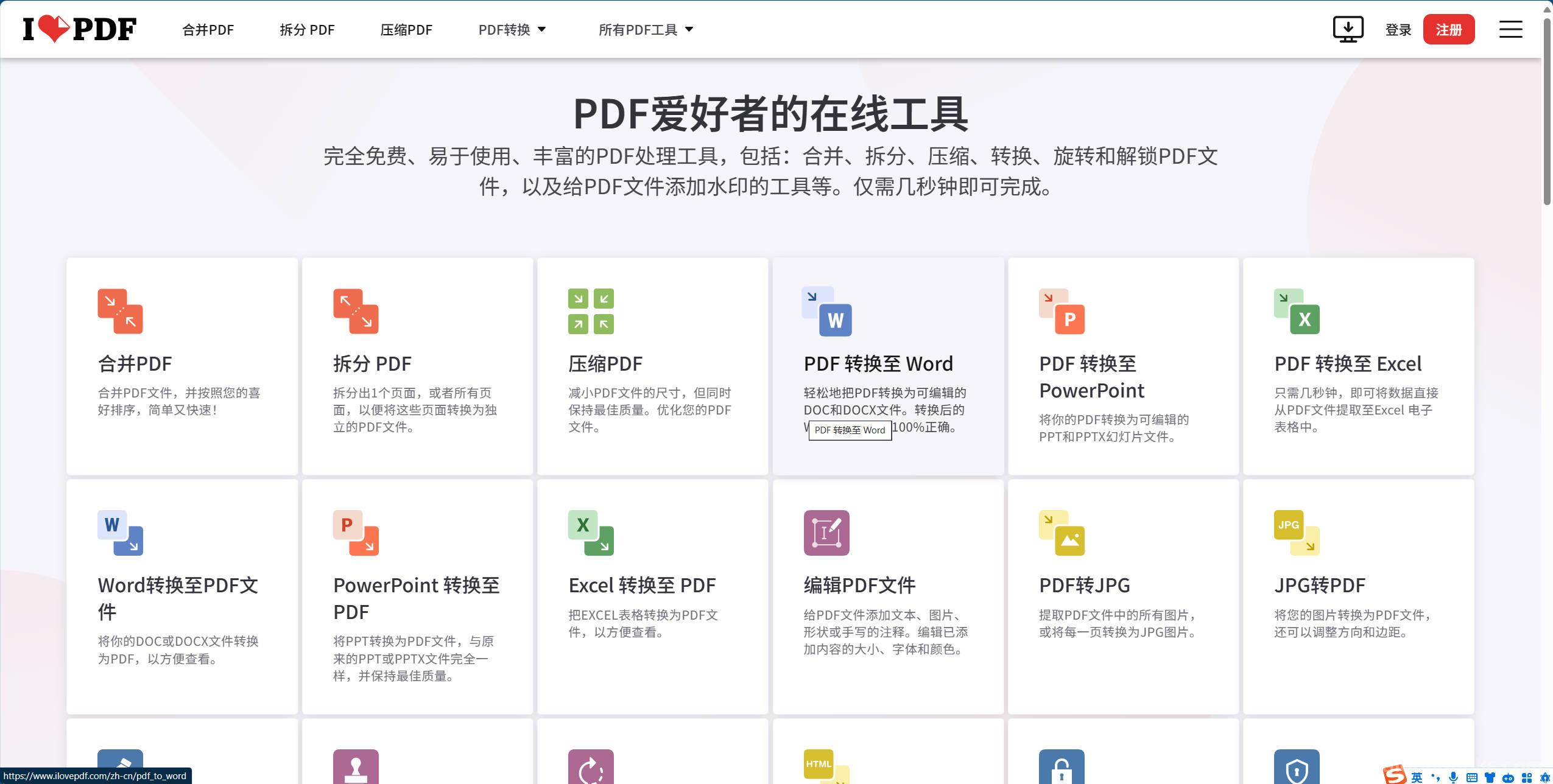Click the 编辑PDF文件 edit icon
1553x784 pixels.
pyautogui.click(x=826, y=533)
